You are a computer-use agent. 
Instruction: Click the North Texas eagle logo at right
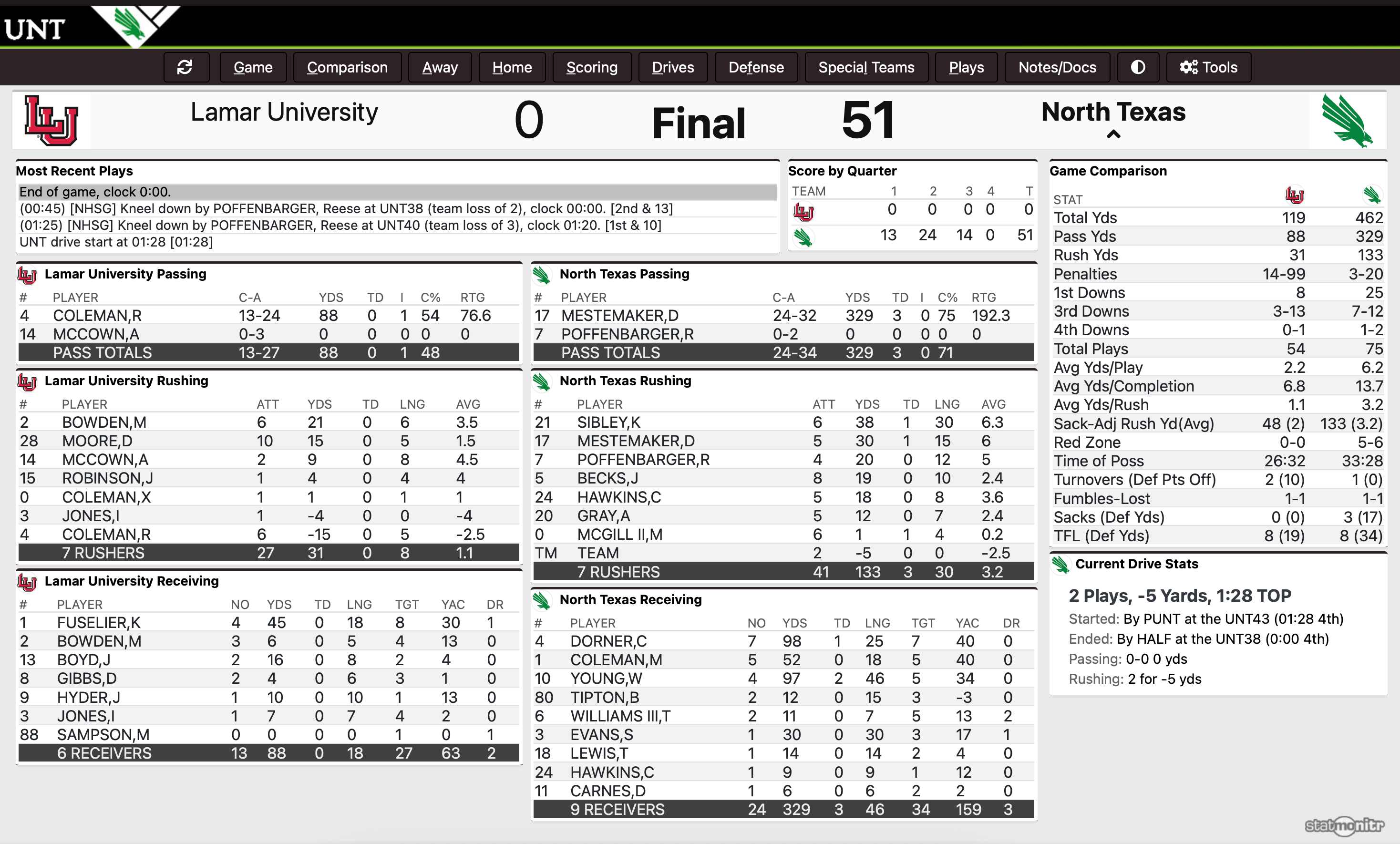click(x=1347, y=121)
